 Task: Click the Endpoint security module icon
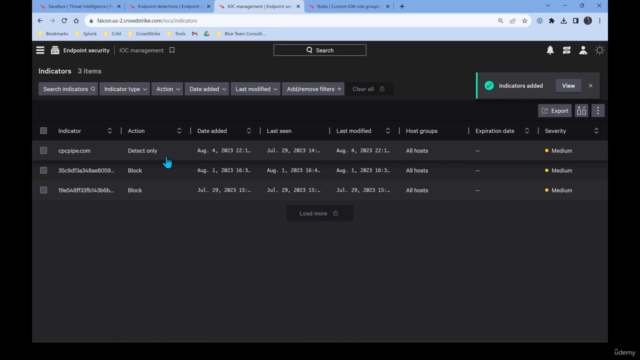click(55, 50)
